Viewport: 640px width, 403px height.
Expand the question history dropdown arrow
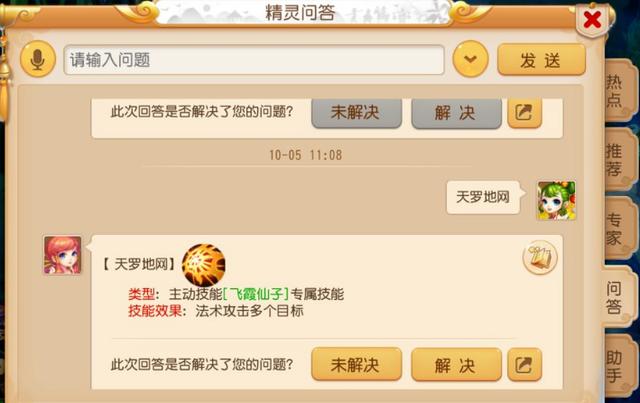pyautogui.click(x=470, y=59)
